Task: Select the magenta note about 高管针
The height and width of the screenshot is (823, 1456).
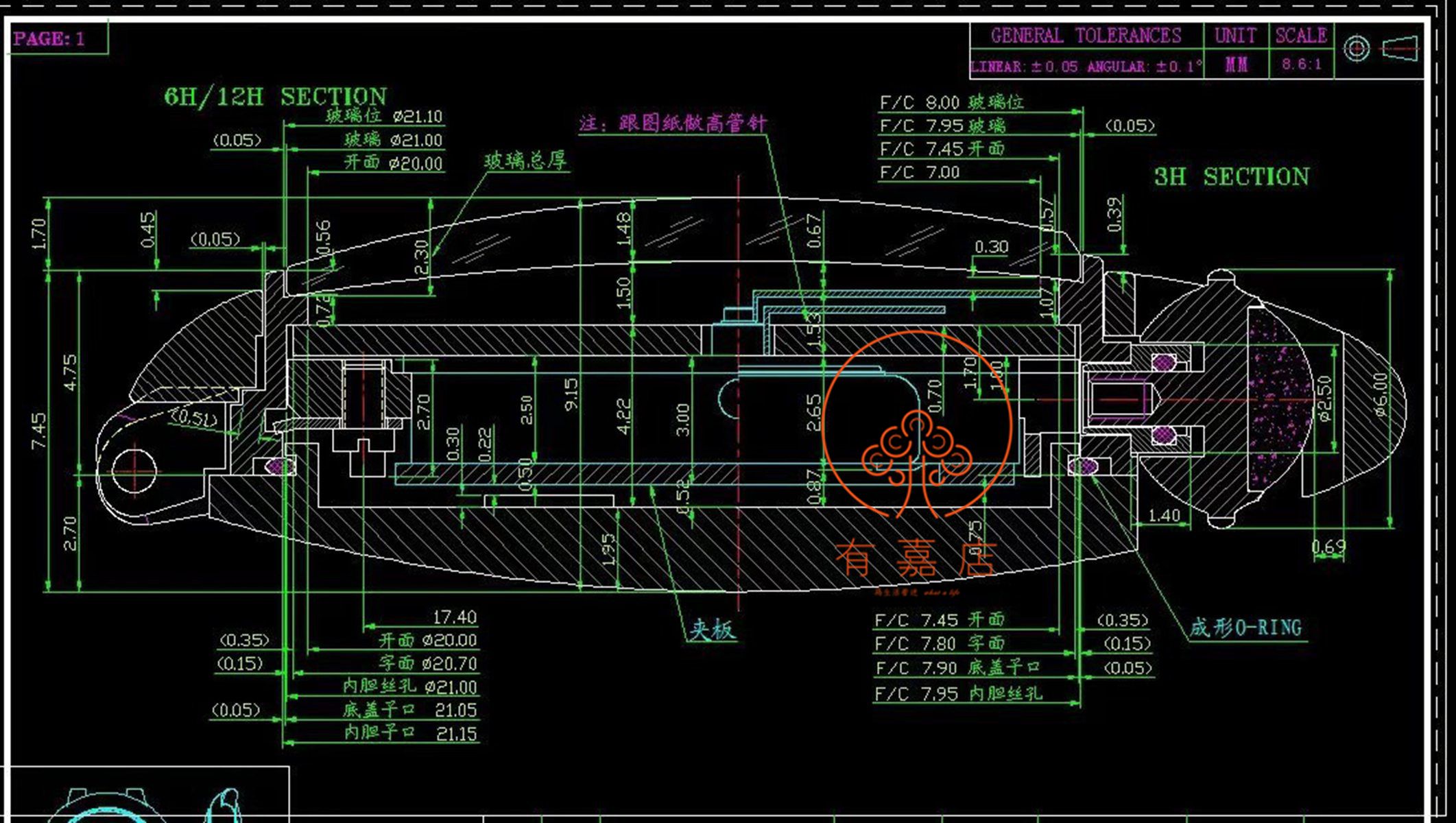Action: (672, 123)
